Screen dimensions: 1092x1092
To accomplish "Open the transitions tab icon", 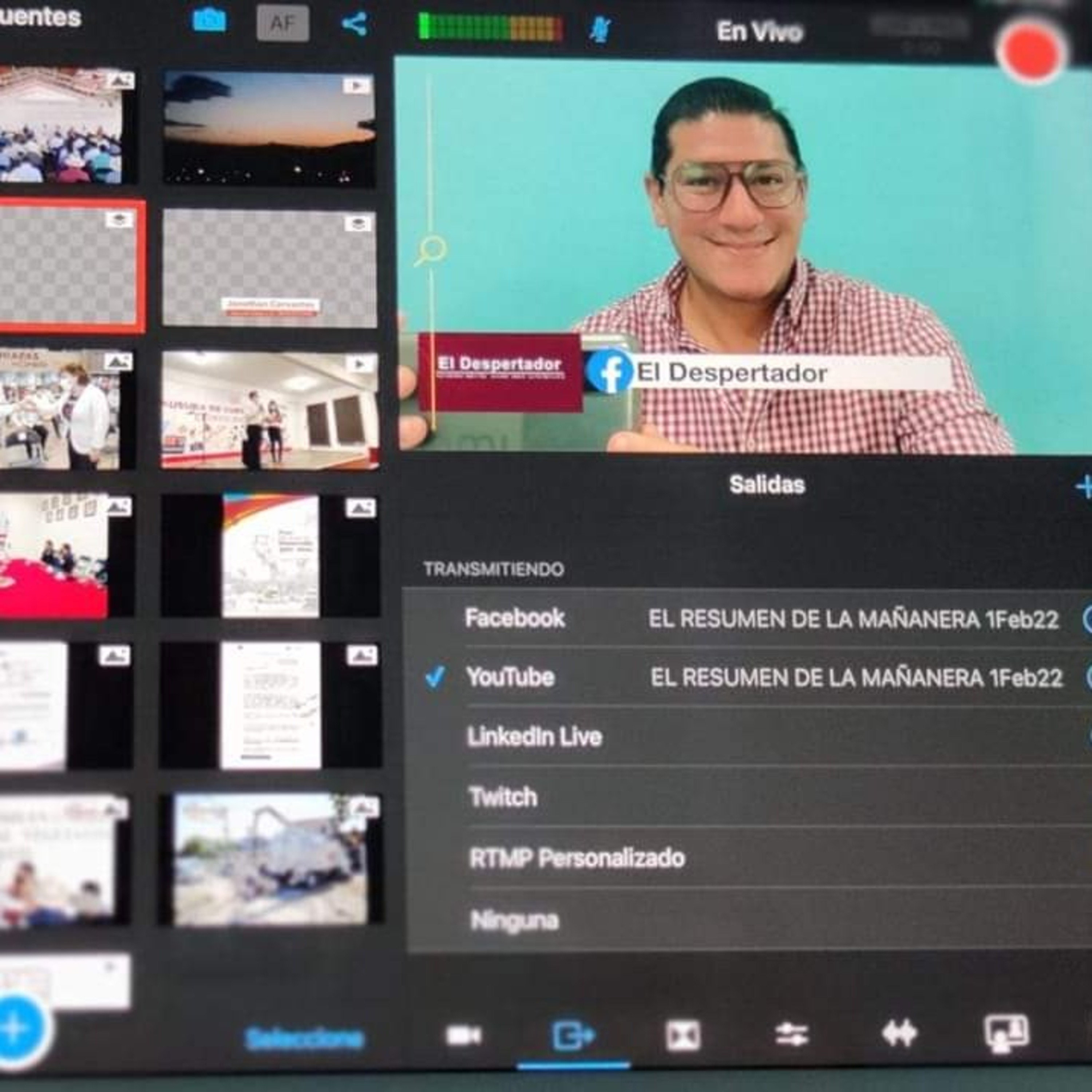I will click(x=683, y=1036).
